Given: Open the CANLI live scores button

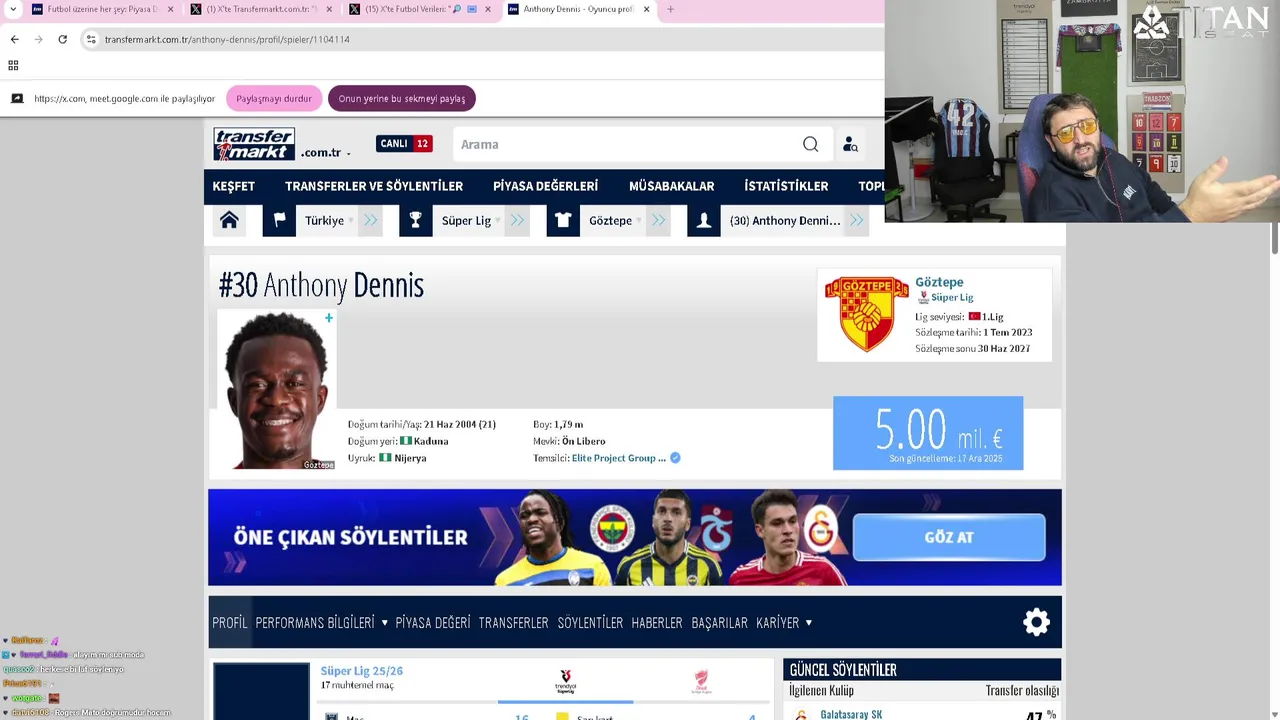Looking at the screenshot, I should (404, 144).
